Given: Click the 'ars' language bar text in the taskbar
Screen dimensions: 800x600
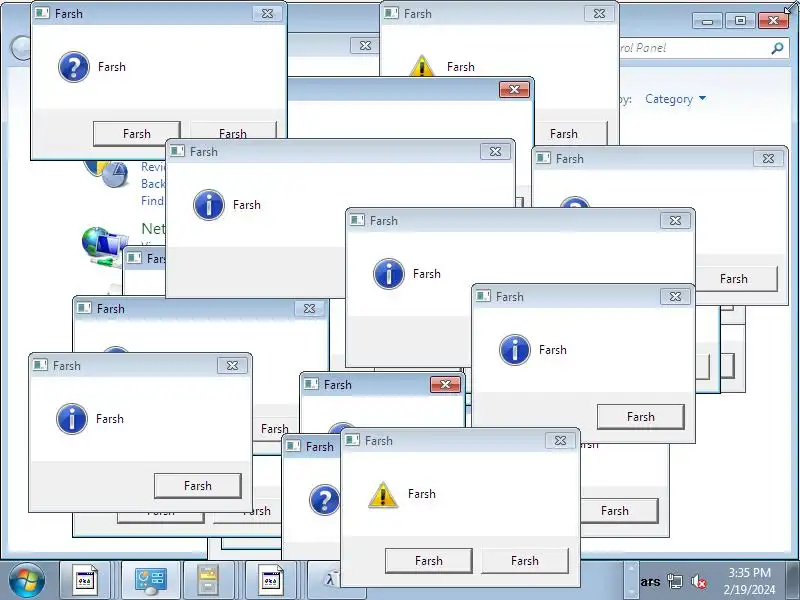Looking at the screenshot, I should (651, 582).
